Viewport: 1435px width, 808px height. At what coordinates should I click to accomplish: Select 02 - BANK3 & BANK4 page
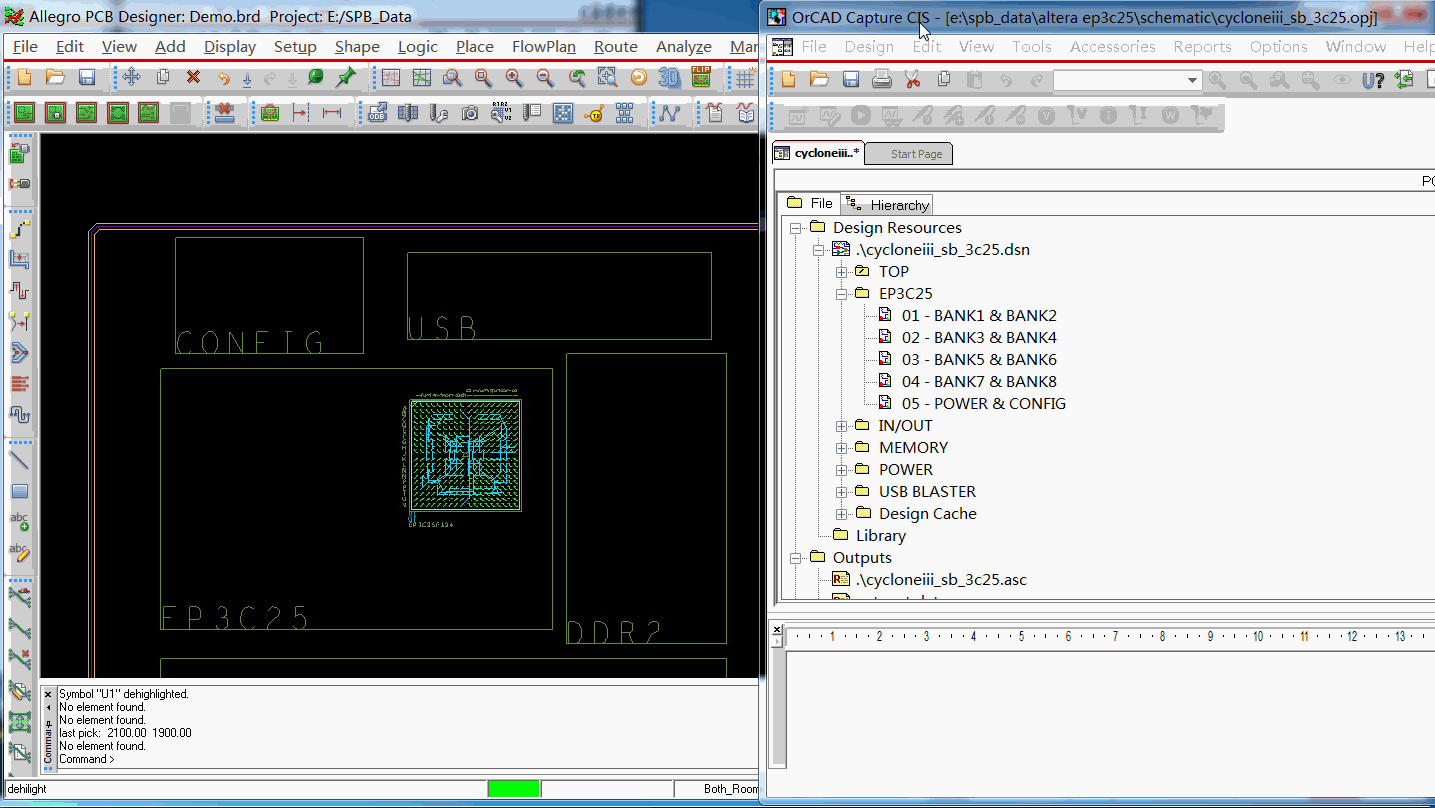point(978,338)
